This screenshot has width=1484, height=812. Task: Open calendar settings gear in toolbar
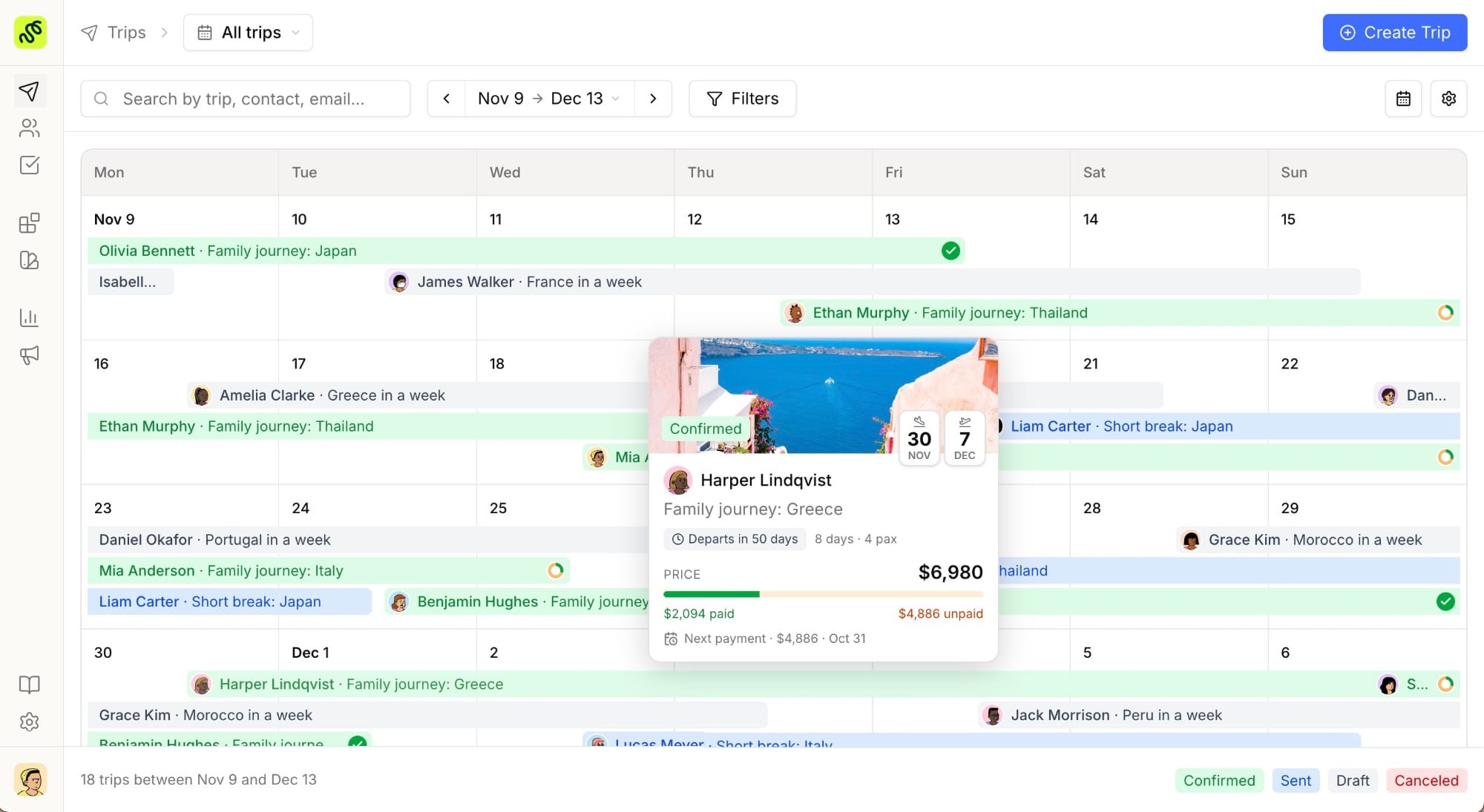click(x=1448, y=99)
